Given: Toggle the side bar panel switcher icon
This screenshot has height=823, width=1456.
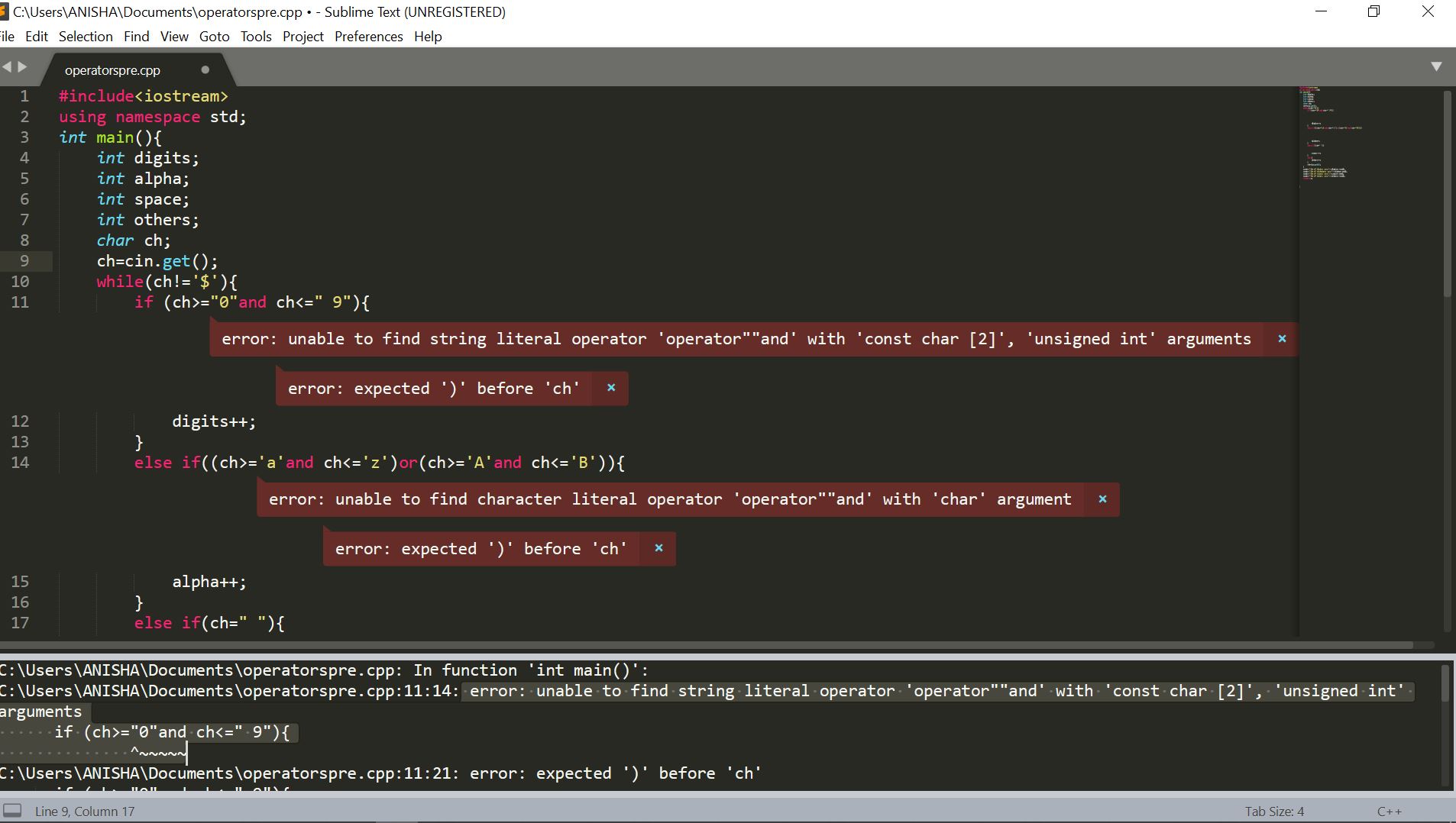Looking at the screenshot, I should pyautogui.click(x=12, y=811).
